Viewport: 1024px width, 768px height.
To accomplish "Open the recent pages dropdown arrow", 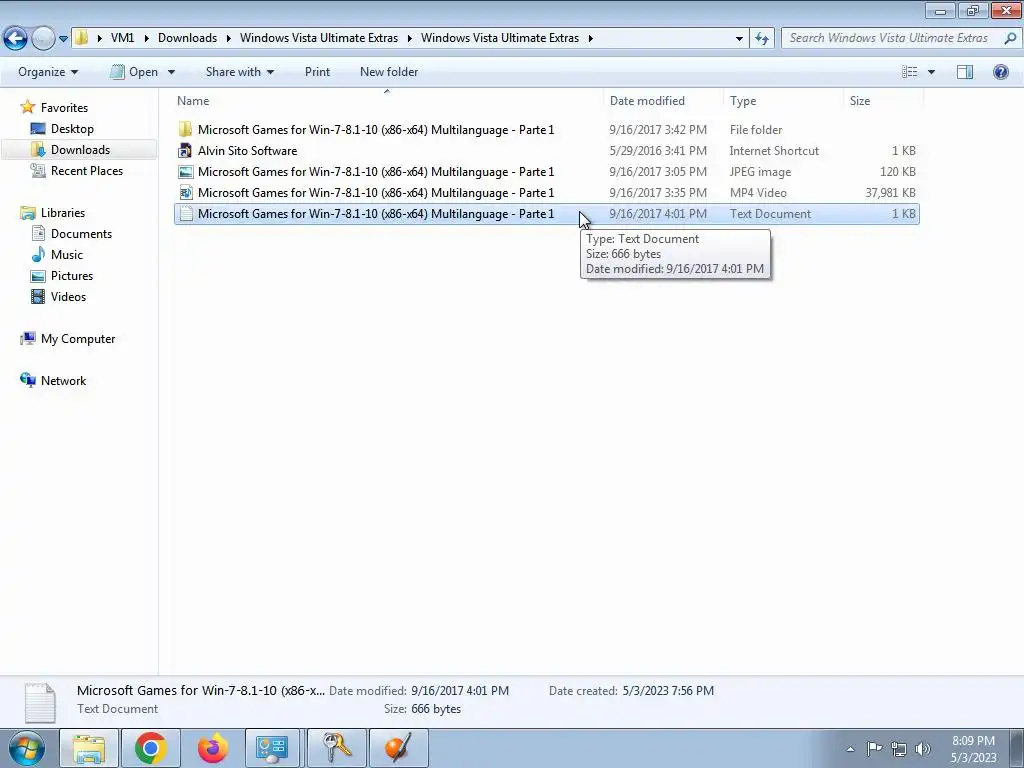I will coord(63,39).
